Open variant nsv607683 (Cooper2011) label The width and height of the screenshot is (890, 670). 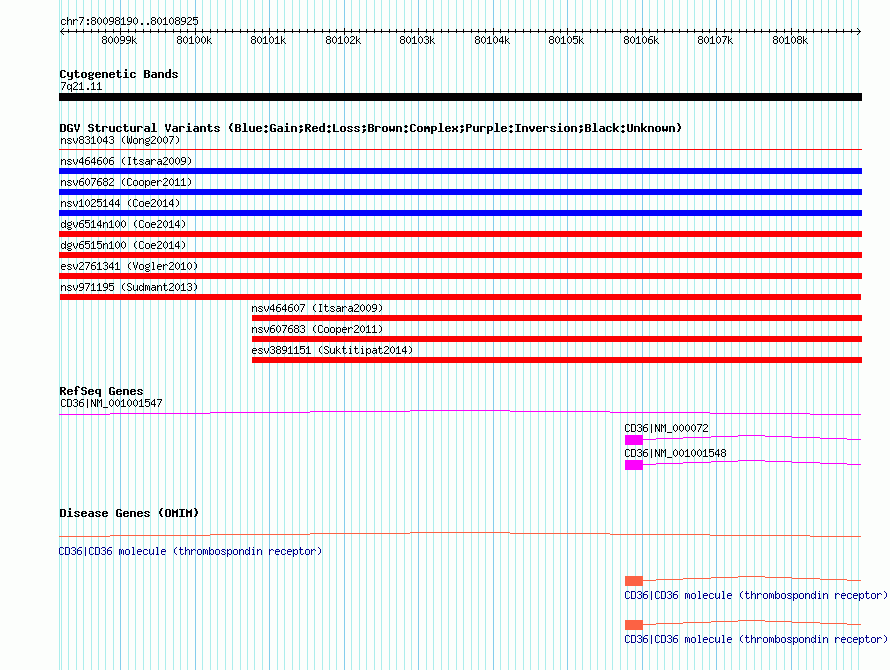[x=317, y=329]
